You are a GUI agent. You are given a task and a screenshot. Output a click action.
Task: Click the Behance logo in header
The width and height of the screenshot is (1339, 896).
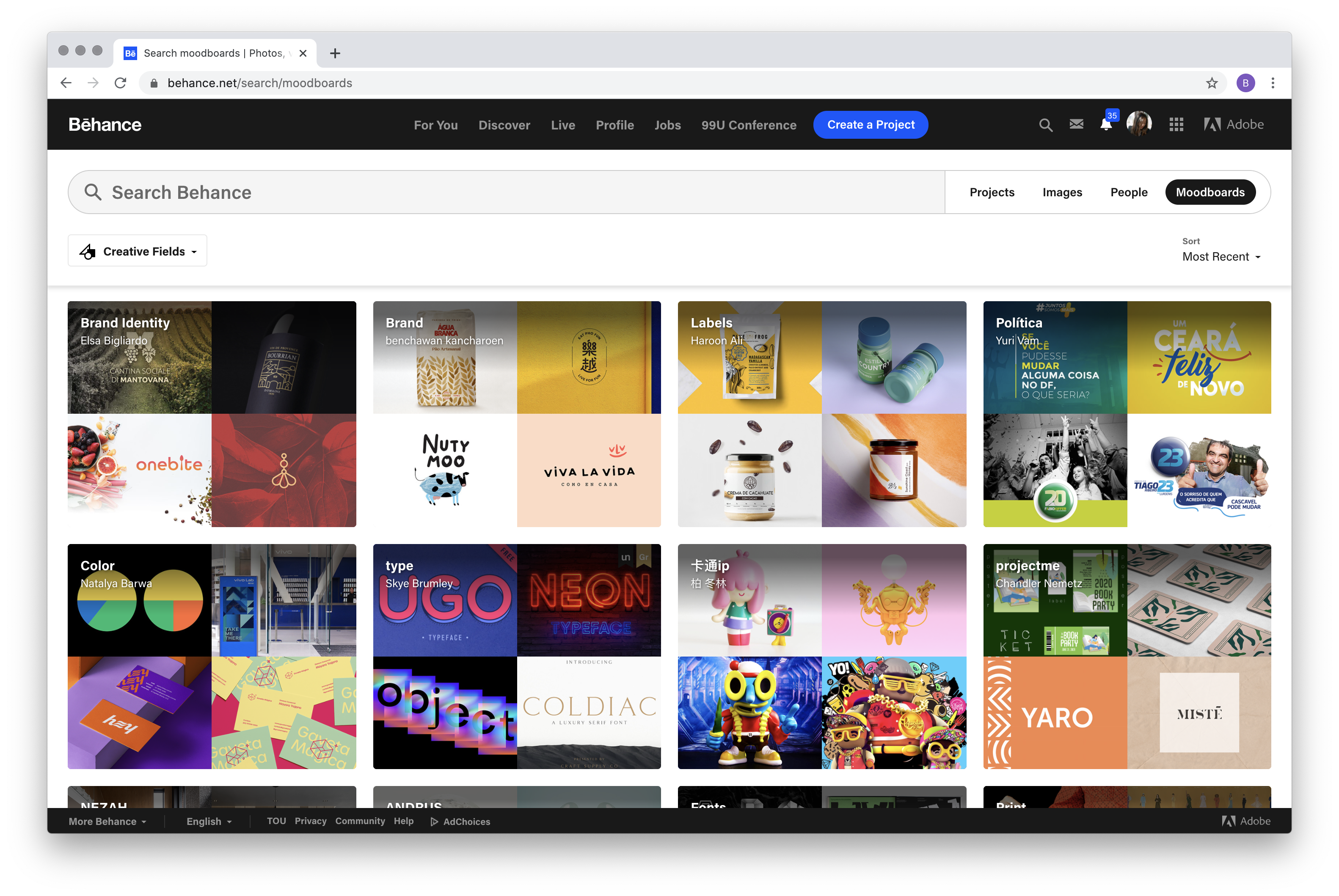tap(105, 124)
